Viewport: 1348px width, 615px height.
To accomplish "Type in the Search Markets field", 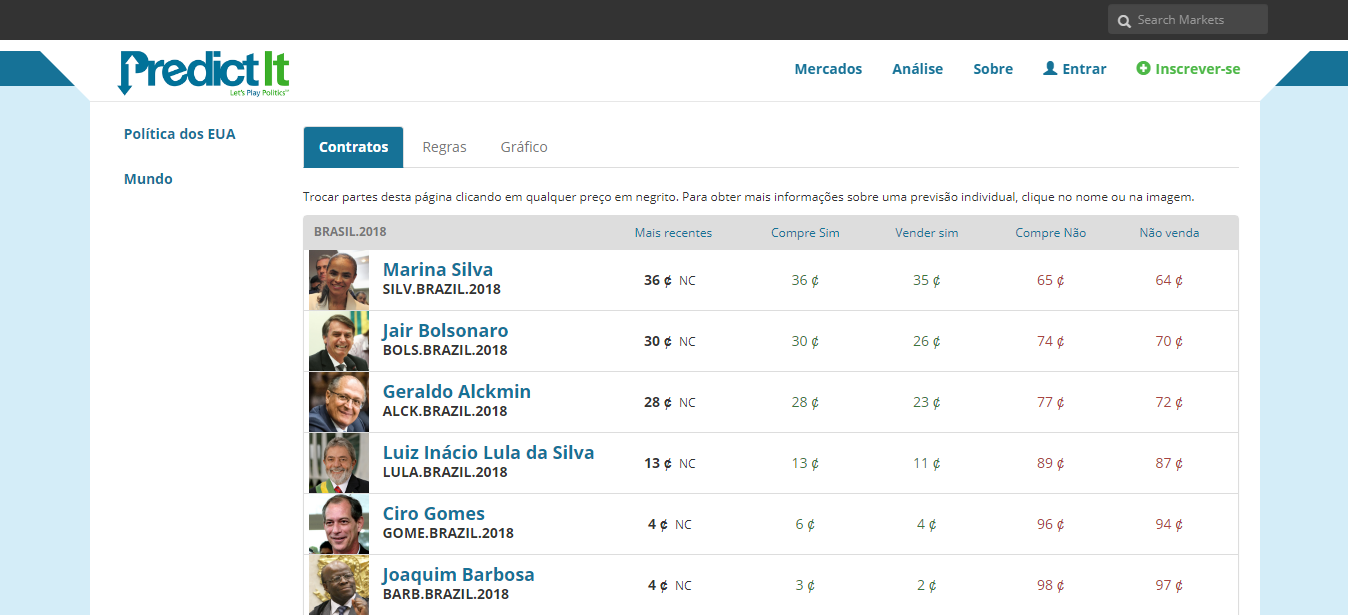I will 1196,20.
